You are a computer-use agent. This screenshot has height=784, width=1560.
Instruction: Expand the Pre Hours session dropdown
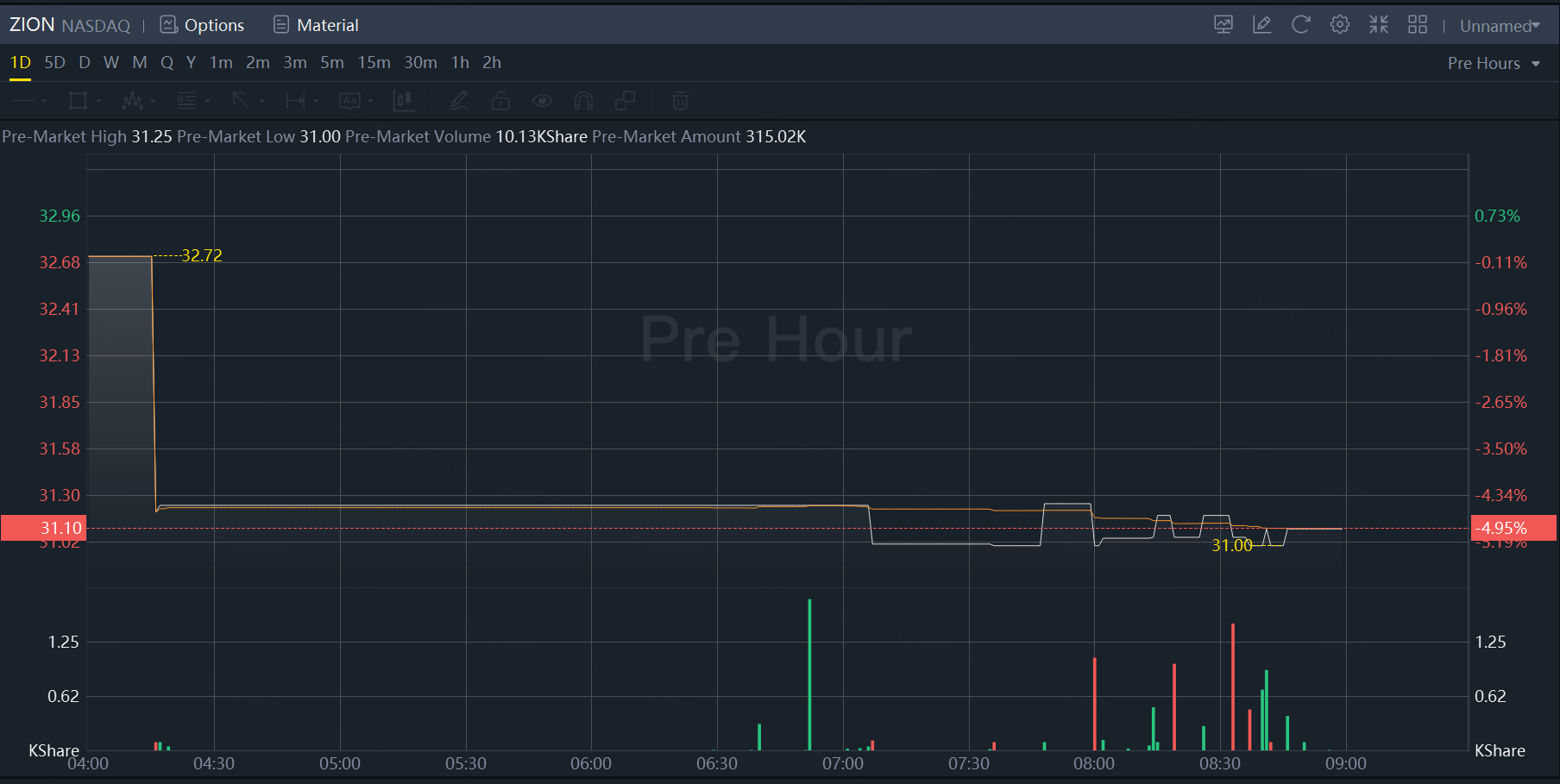1494,64
